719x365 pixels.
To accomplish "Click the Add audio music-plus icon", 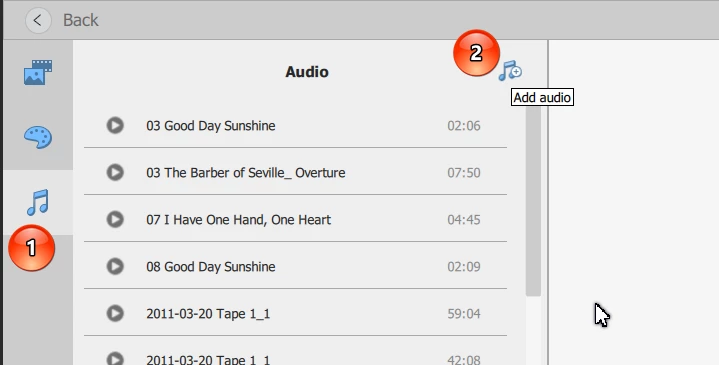I will (510, 71).
